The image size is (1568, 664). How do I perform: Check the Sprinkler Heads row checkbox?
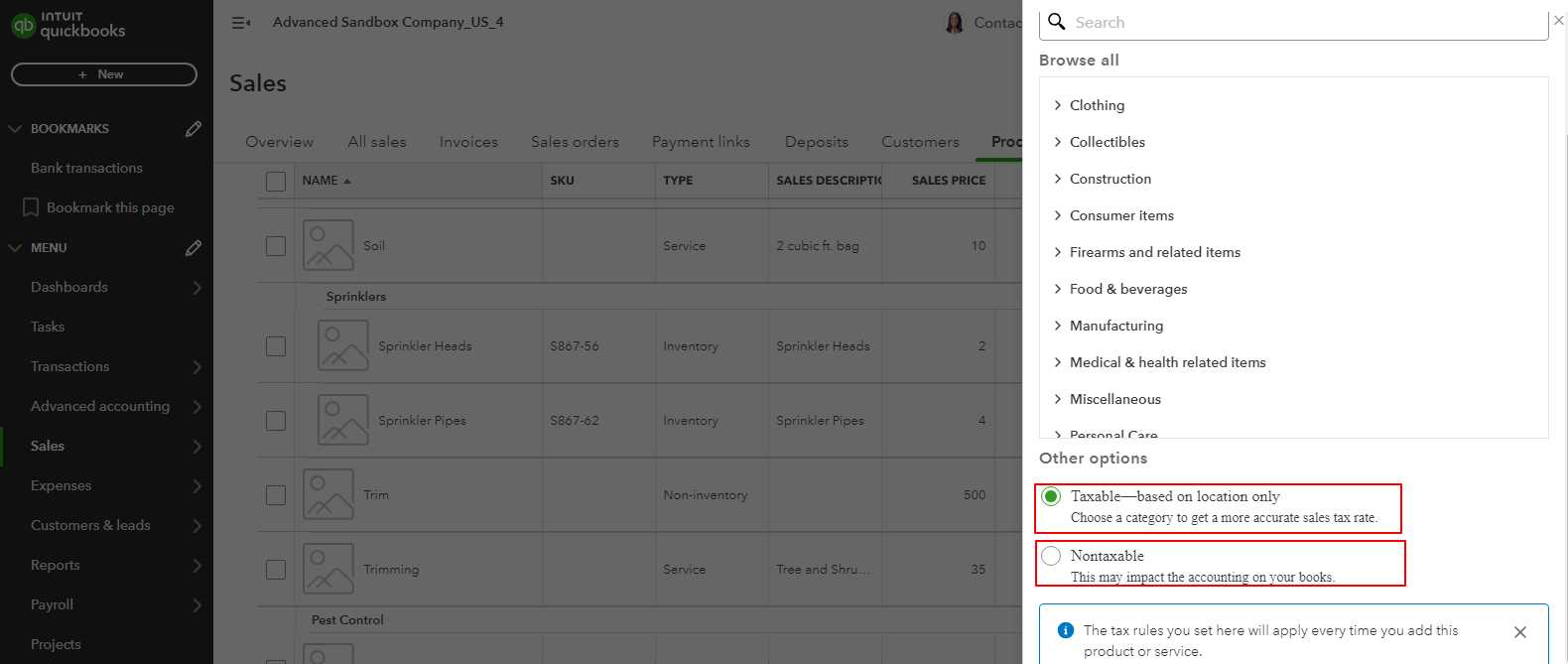tap(276, 346)
